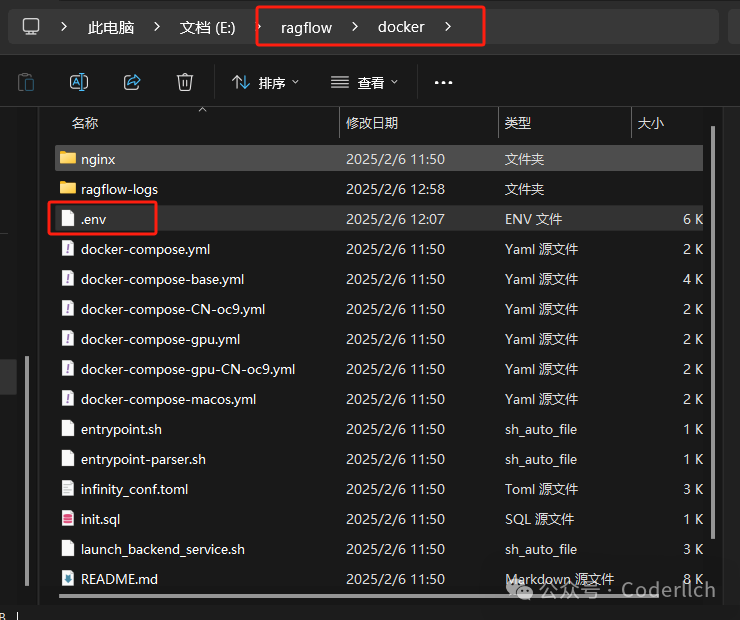
Task: Click the infinity_conf.toml file icon
Action: [68, 488]
